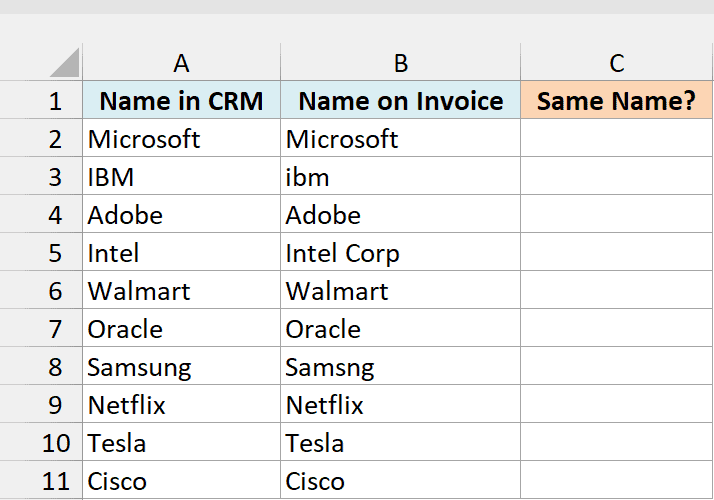Select cell B7 containing Oracle
This screenshot has height=500, width=714.
tap(401, 329)
